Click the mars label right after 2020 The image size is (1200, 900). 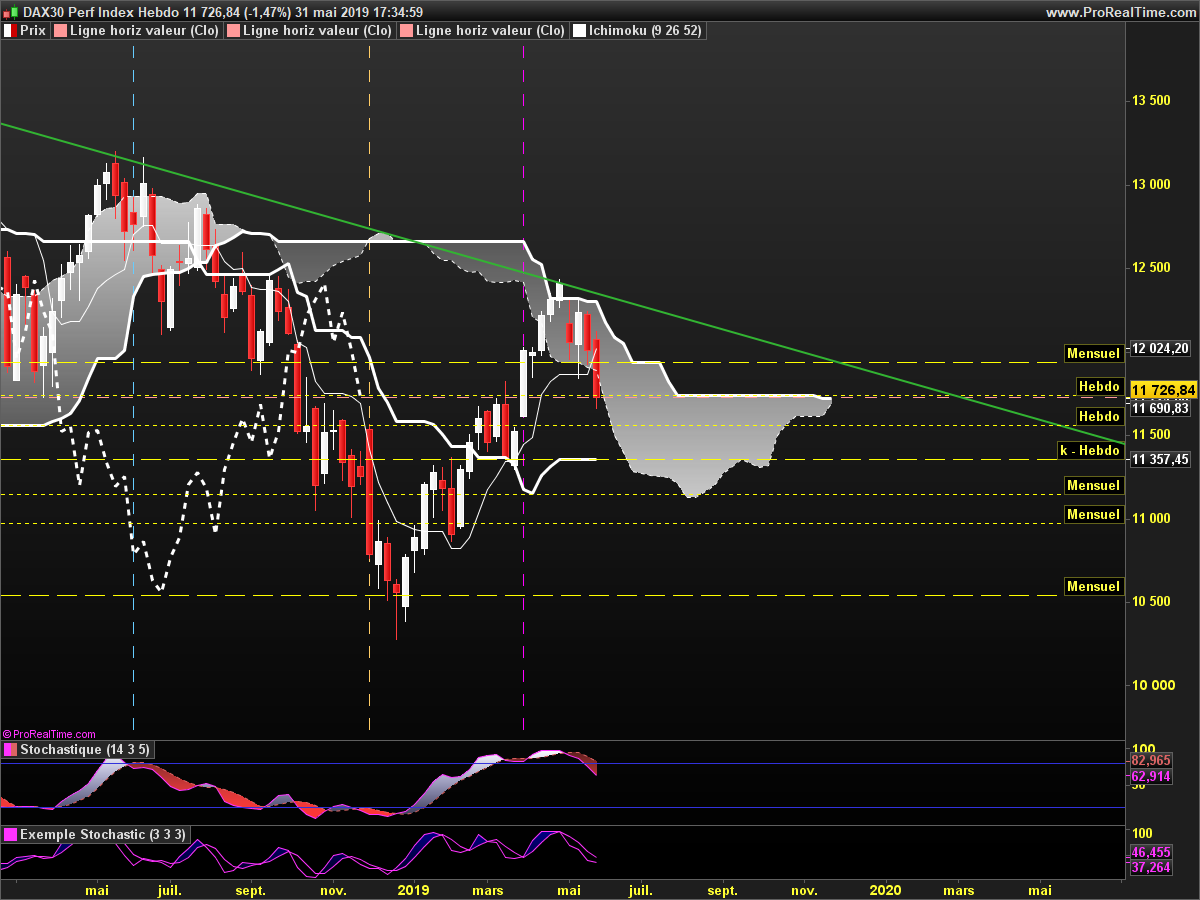coord(959,889)
